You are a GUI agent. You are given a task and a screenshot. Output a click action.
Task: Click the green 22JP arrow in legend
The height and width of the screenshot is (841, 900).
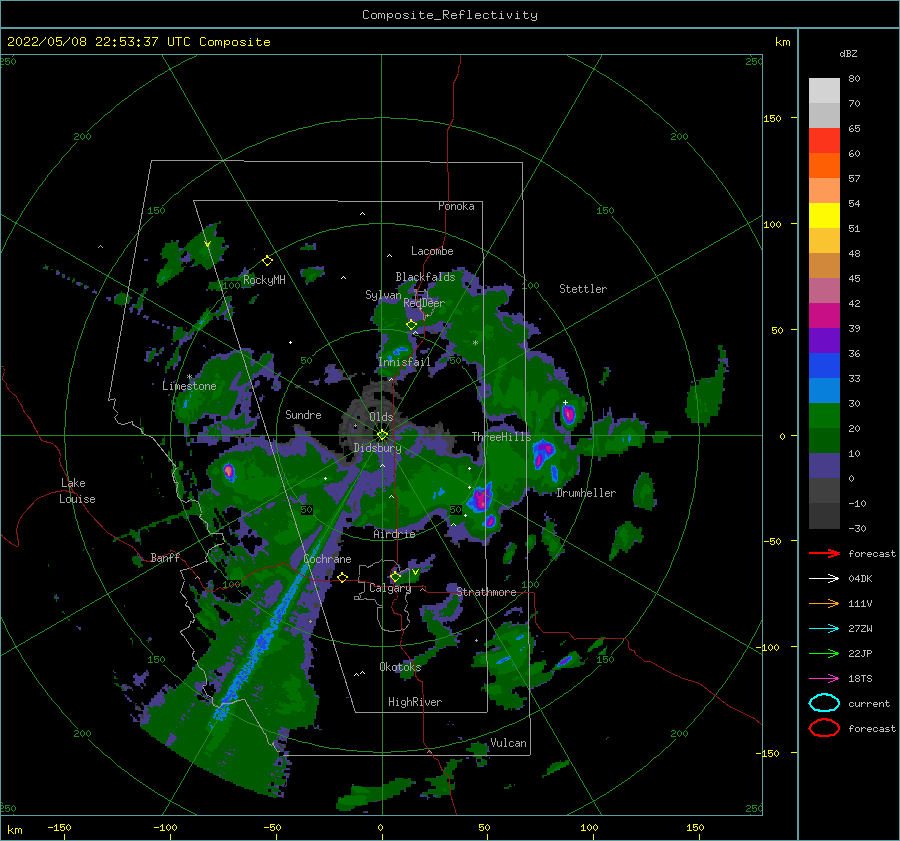(x=824, y=653)
